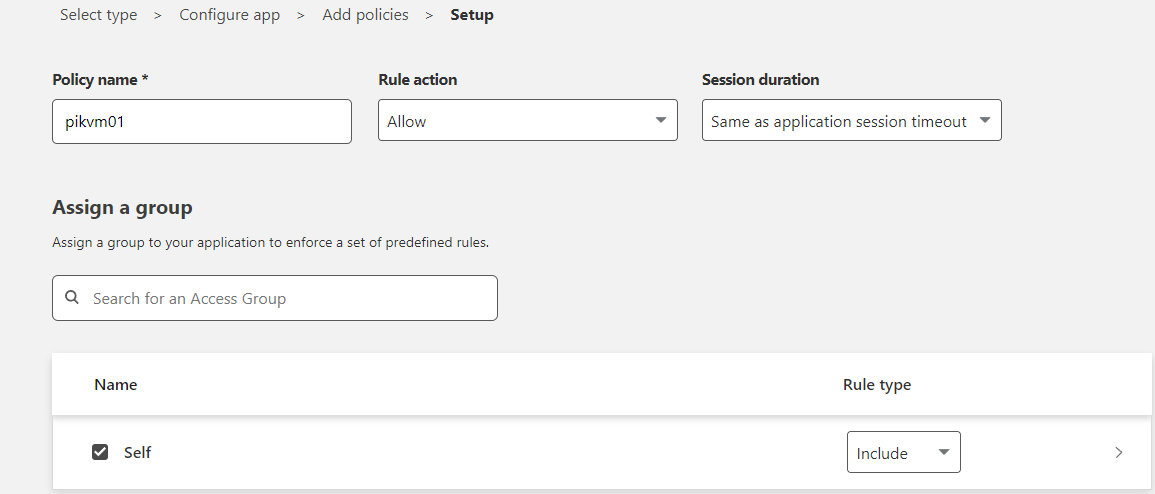The image size is (1155, 494).
Task: Click the magnifier icon in Access Group search
Action: tap(72, 298)
